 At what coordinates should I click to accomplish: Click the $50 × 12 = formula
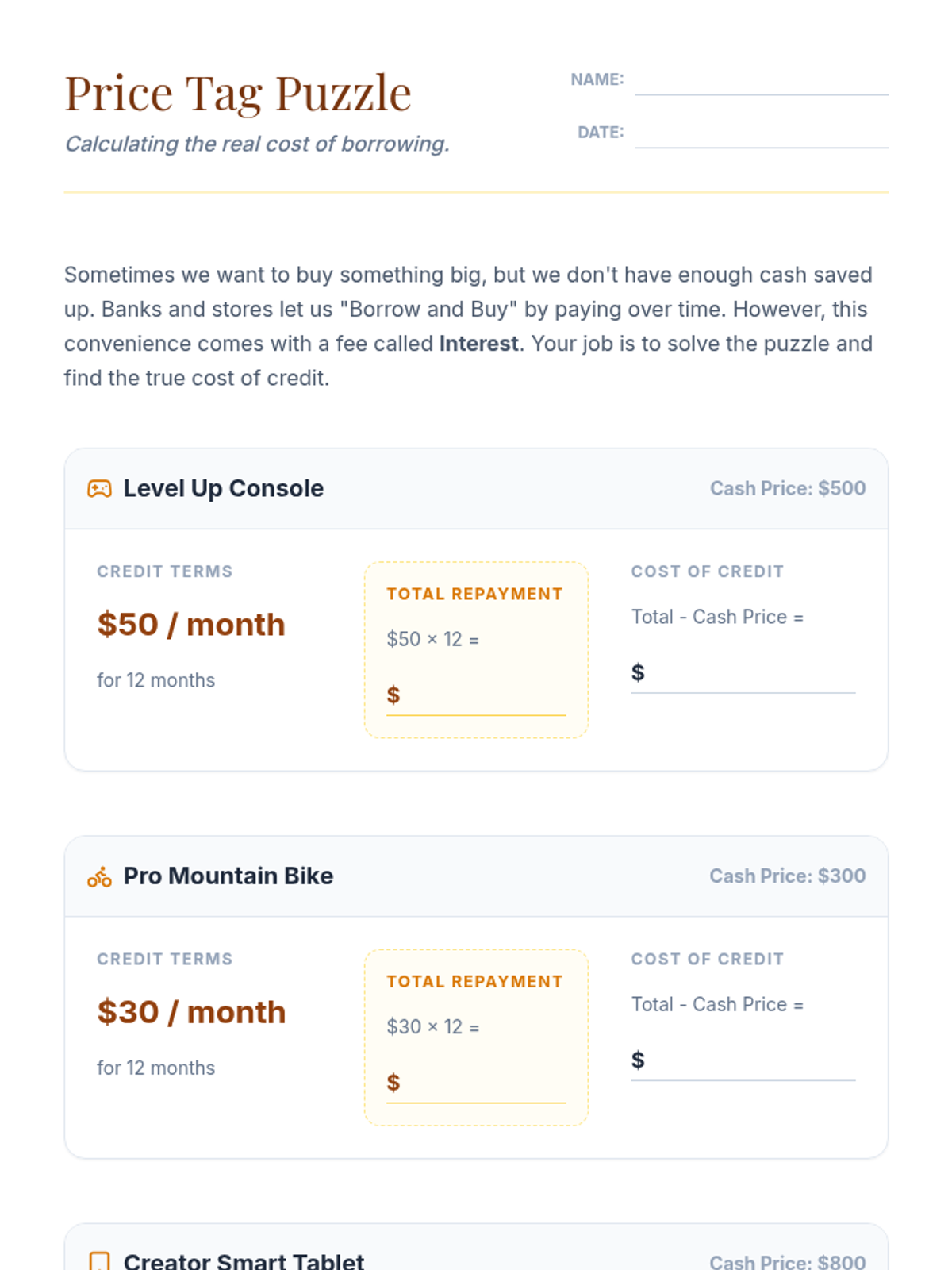pyautogui.click(x=432, y=640)
